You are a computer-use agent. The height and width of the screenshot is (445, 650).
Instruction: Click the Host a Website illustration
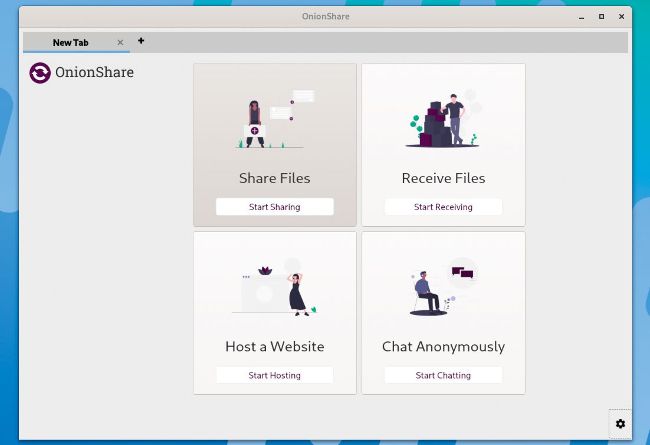[274, 290]
